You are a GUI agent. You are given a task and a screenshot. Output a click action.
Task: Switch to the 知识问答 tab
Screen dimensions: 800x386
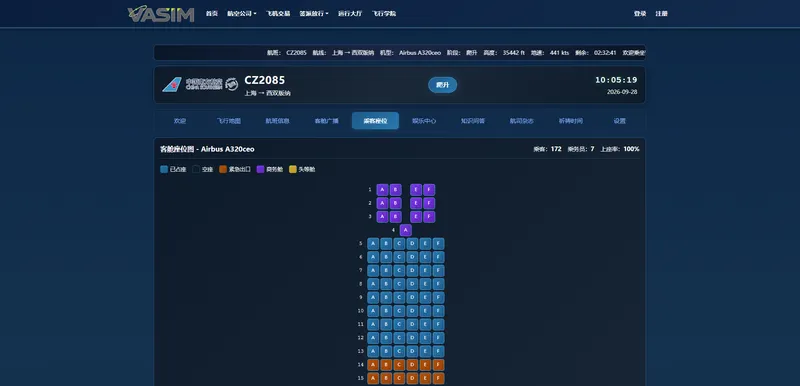click(473, 121)
